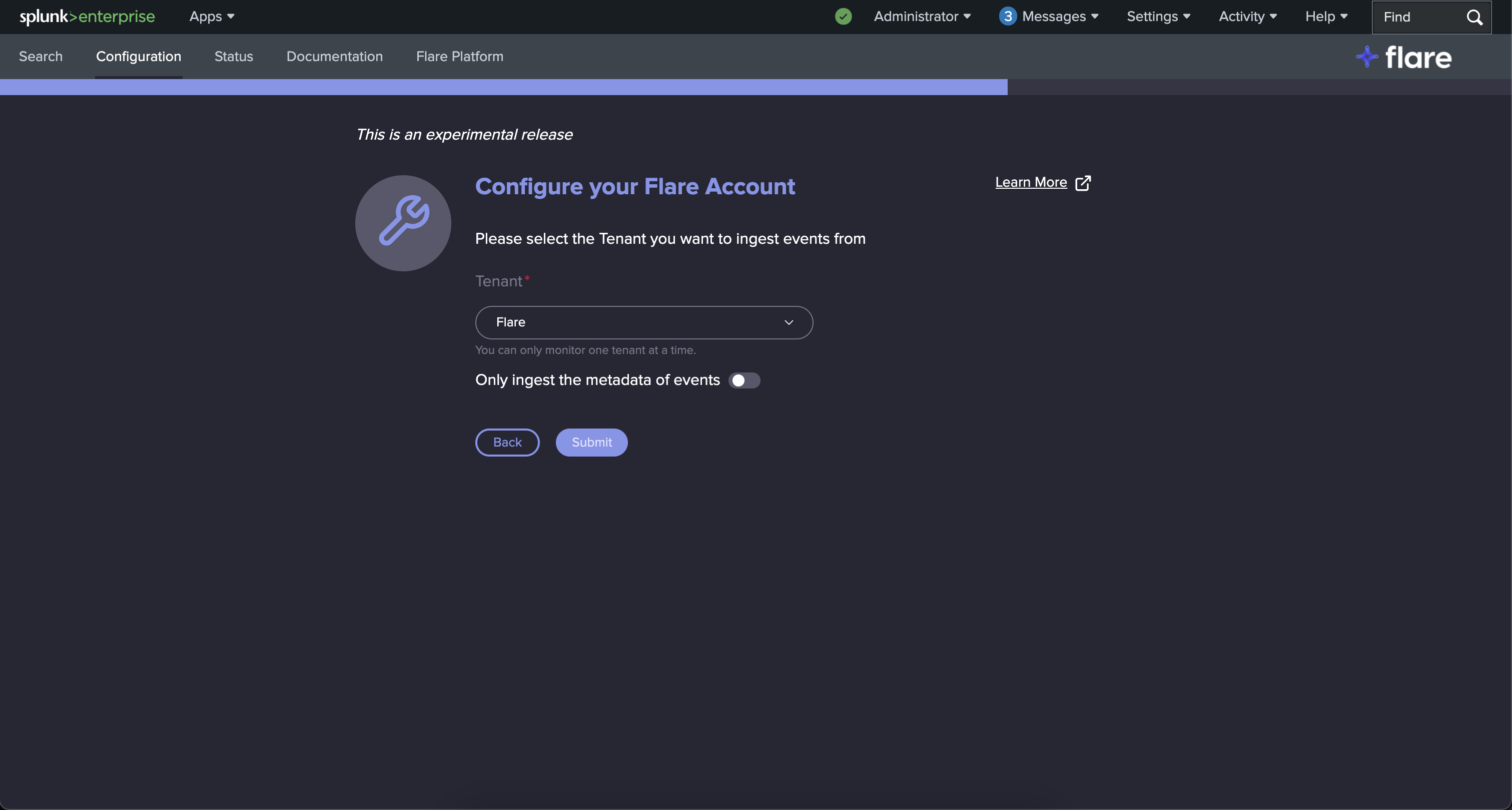Image resolution: width=1512 pixels, height=810 pixels.
Task: Toggle Only ingest the metadata of events
Action: click(x=744, y=380)
